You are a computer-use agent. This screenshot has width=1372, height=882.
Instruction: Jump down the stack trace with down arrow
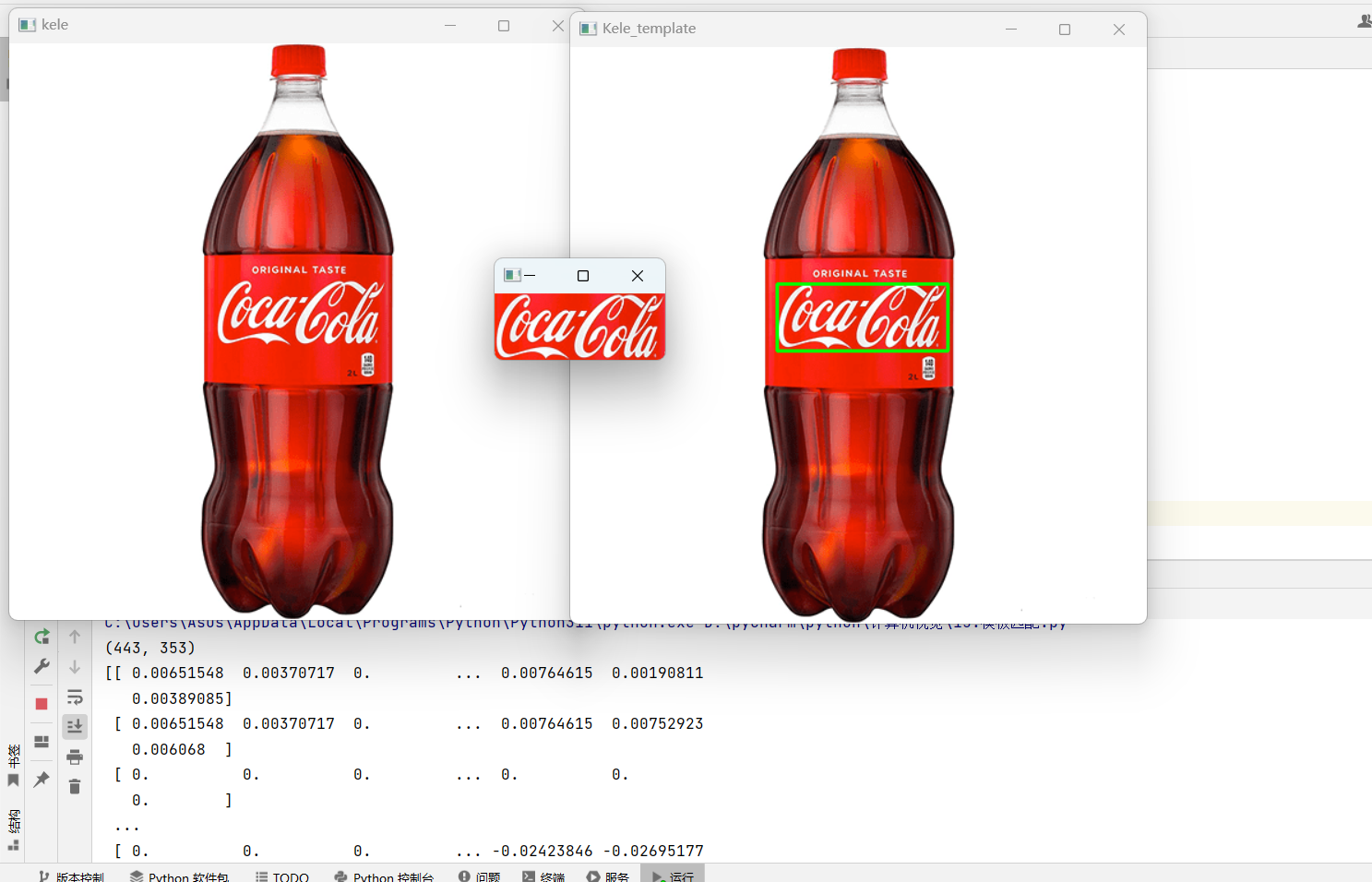point(75,666)
